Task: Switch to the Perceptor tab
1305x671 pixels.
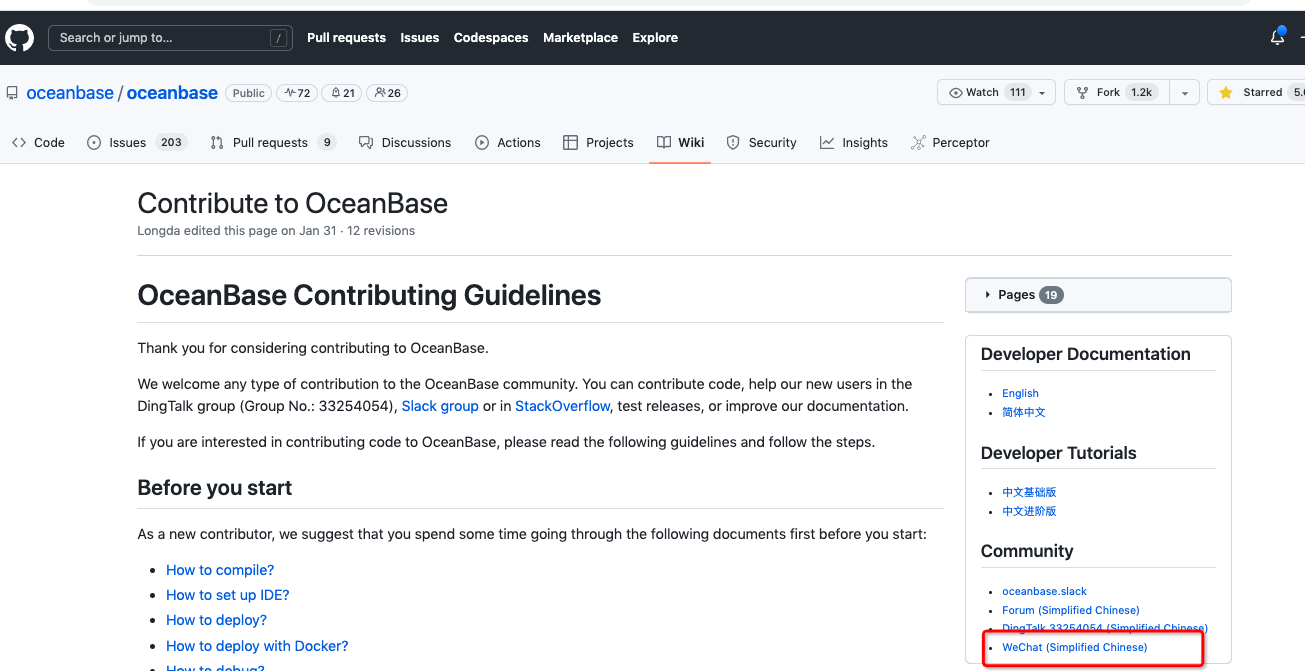Action: tap(950, 143)
